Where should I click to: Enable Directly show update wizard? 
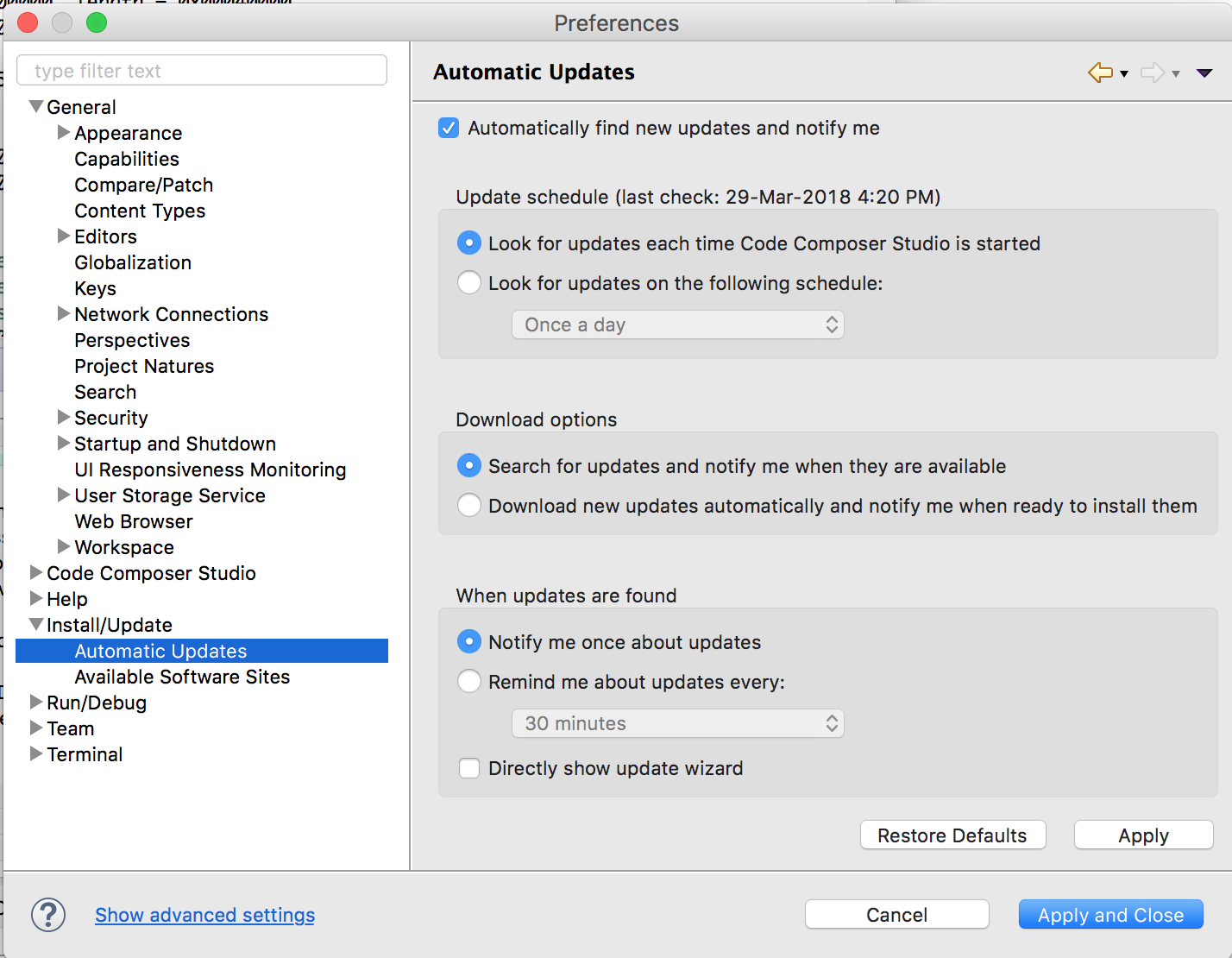[x=469, y=768]
